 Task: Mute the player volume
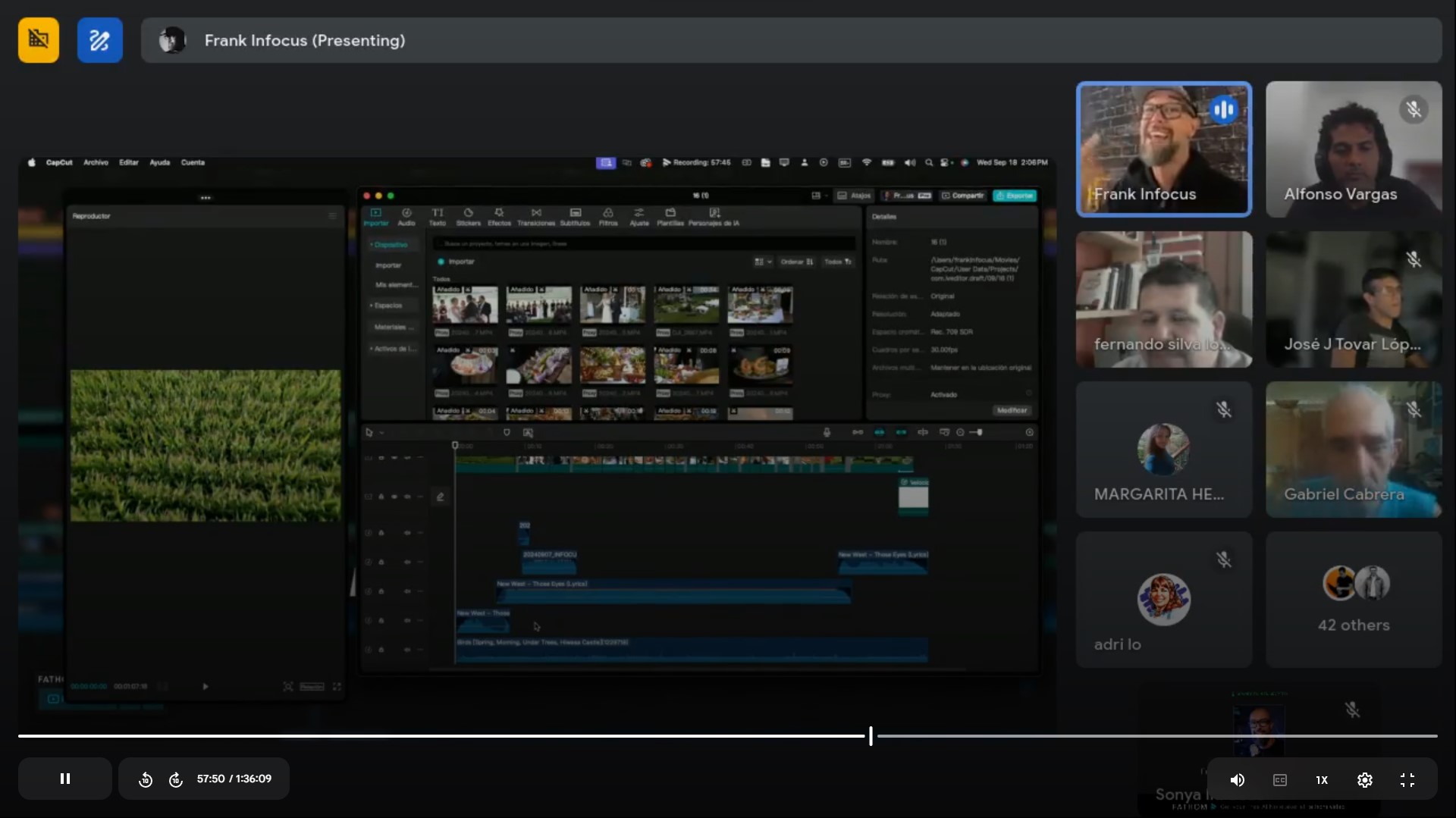tap(1237, 779)
